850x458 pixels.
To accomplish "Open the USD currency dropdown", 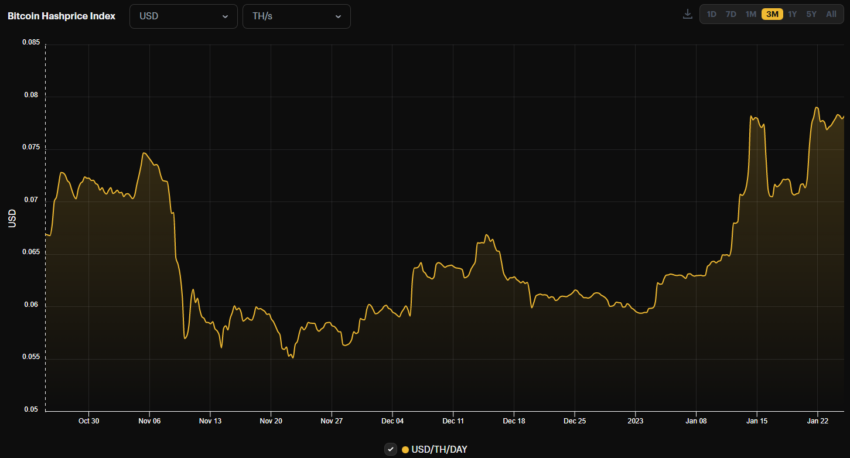I will pyautogui.click(x=182, y=16).
